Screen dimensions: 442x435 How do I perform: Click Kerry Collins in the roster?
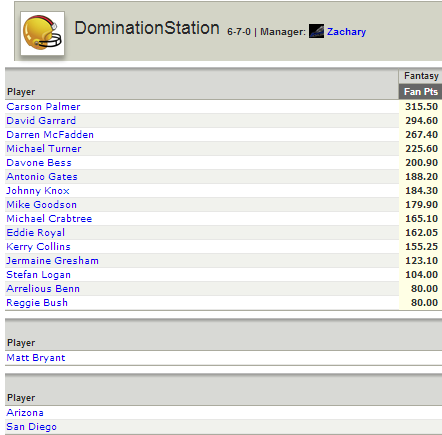(x=38, y=247)
